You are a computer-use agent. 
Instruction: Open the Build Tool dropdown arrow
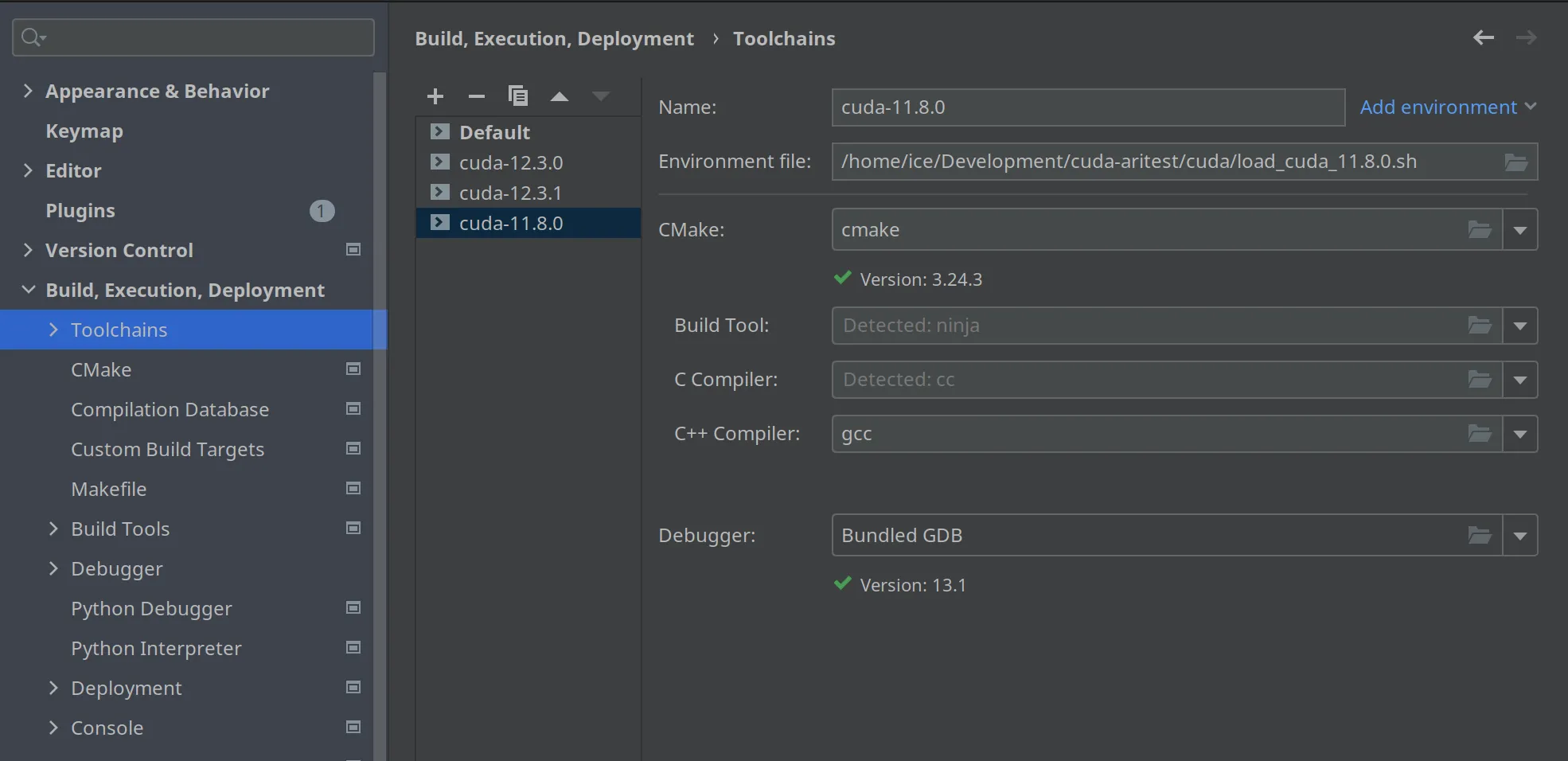(x=1520, y=326)
